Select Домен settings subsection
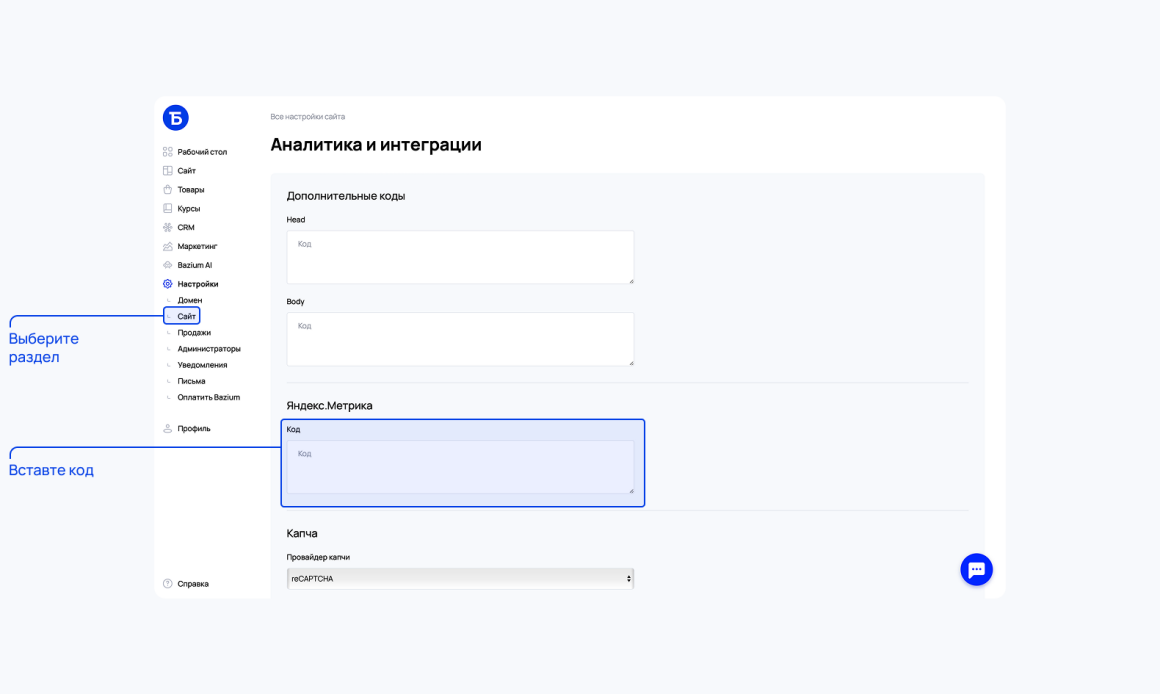Viewport: 1160px width, 694px height. coord(189,300)
